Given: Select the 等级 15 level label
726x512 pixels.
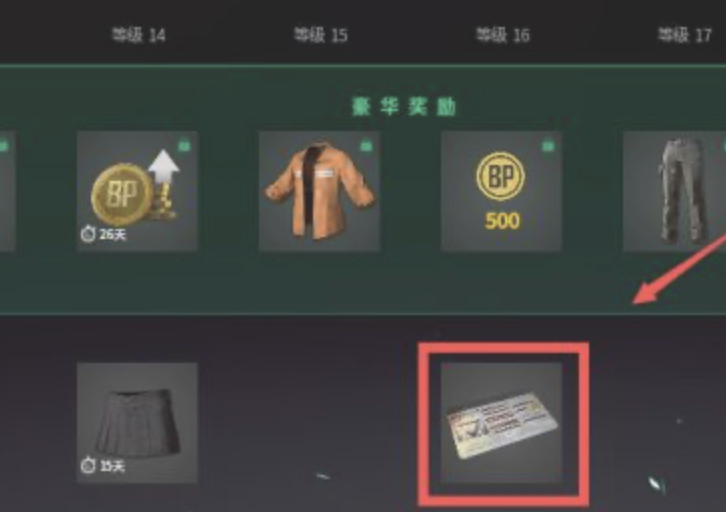Looking at the screenshot, I should [321, 35].
